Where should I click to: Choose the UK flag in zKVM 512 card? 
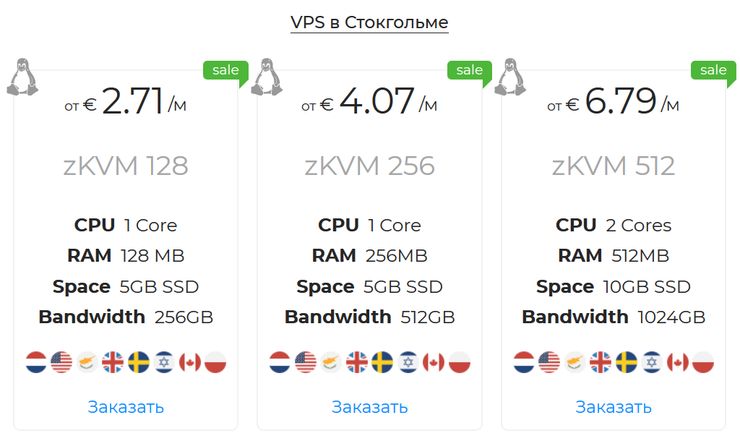pyautogui.click(x=600, y=362)
